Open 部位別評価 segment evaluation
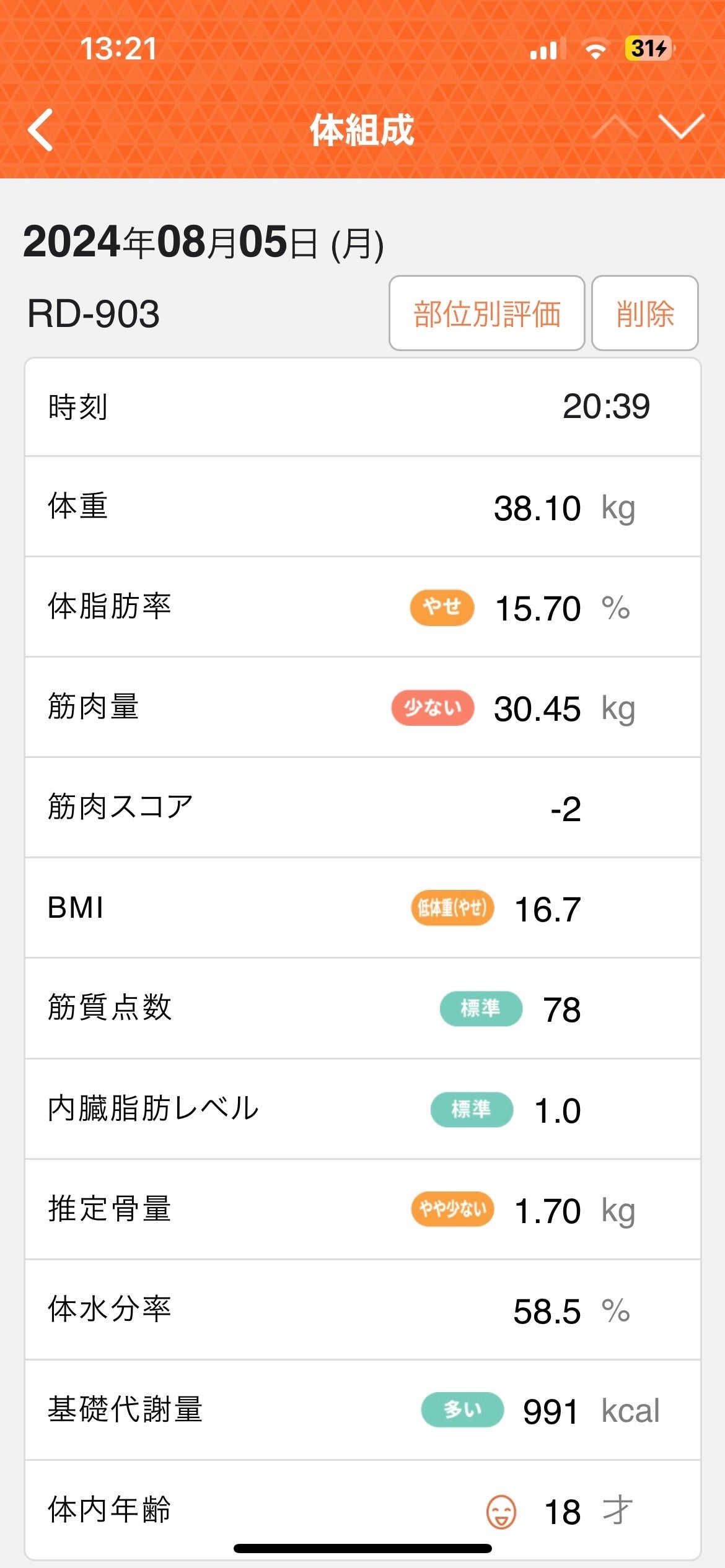The height and width of the screenshot is (1568, 725). (x=486, y=313)
